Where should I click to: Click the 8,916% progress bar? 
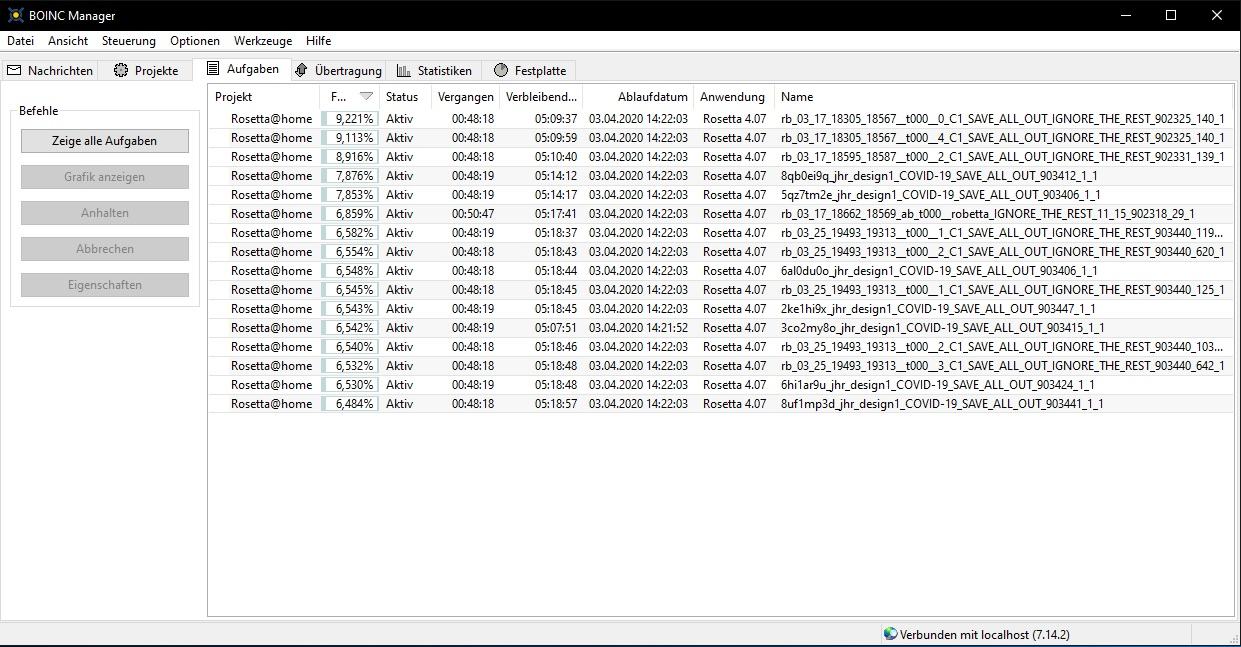click(349, 157)
